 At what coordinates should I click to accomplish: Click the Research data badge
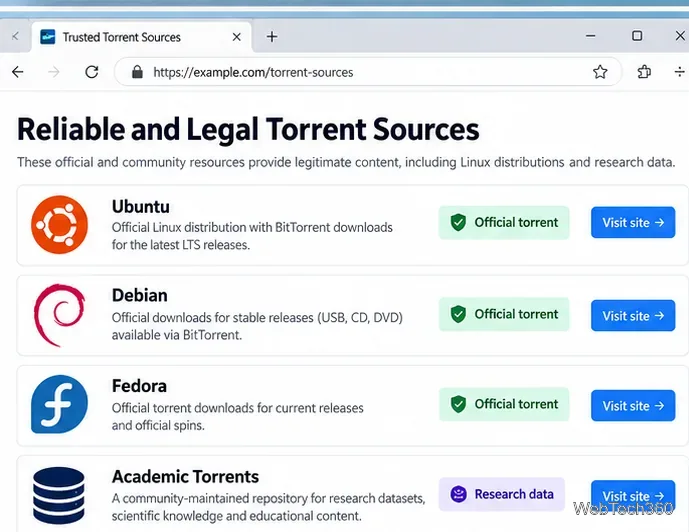(x=502, y=494)
